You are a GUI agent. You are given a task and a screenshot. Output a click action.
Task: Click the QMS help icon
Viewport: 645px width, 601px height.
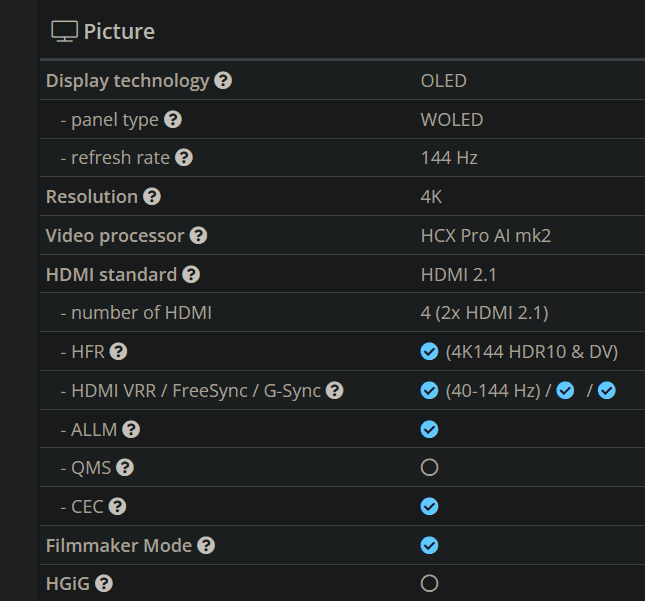click(125, 467)
